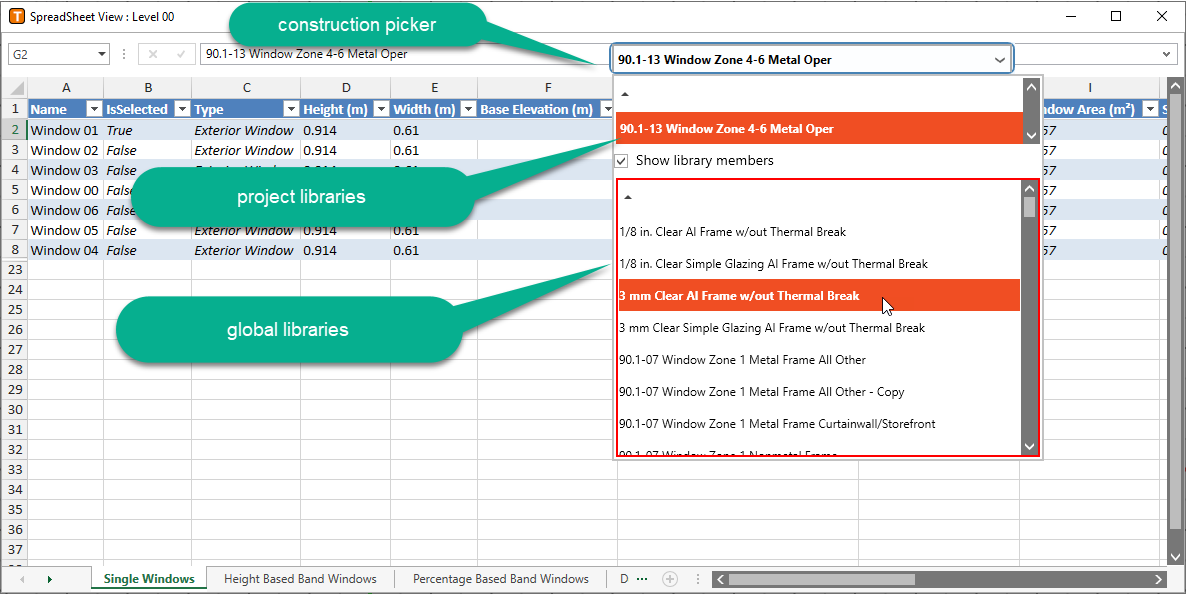The image size is (1186, 594).
Task: Click the cancel (X) formula bar icon
Action: [153, 55]
